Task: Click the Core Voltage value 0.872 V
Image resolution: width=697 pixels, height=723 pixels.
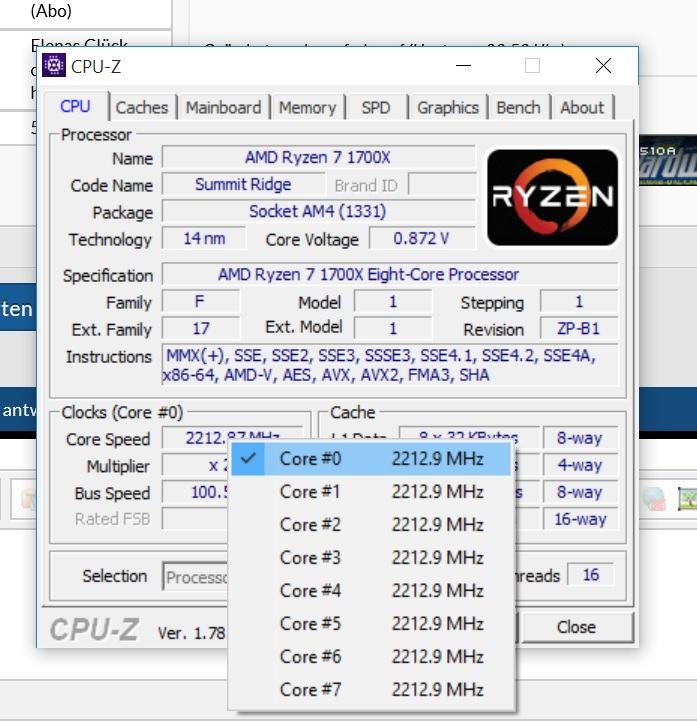Action: 422,238
